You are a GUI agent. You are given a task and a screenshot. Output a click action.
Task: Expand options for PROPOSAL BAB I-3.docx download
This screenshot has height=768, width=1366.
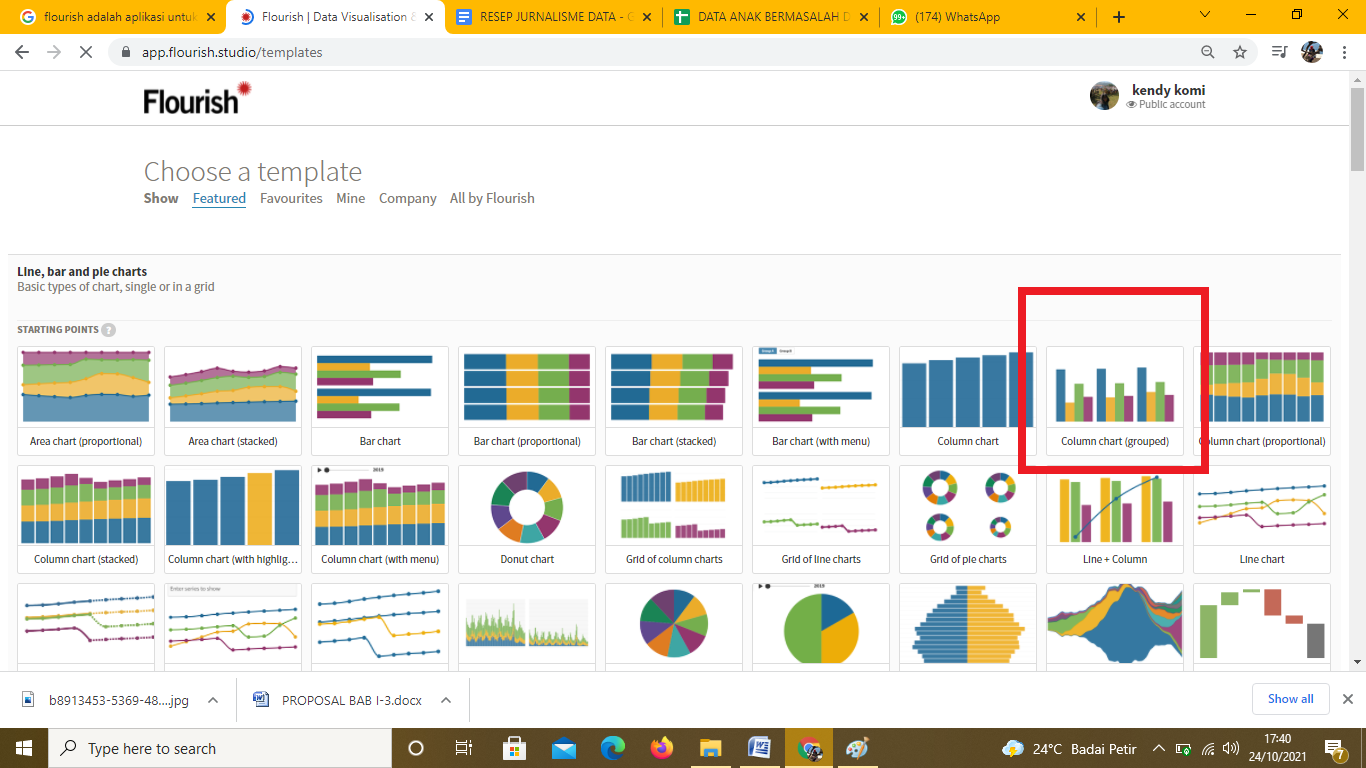[446, 700]
